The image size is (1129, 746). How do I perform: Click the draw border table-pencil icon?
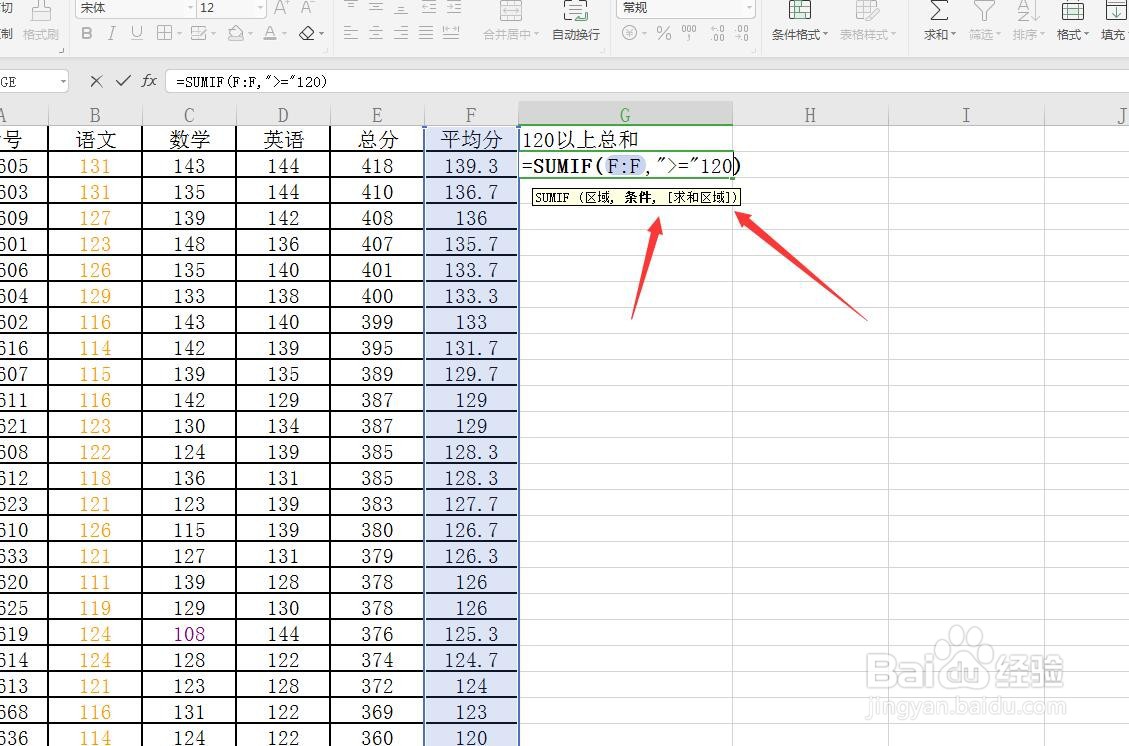(199, 33)
